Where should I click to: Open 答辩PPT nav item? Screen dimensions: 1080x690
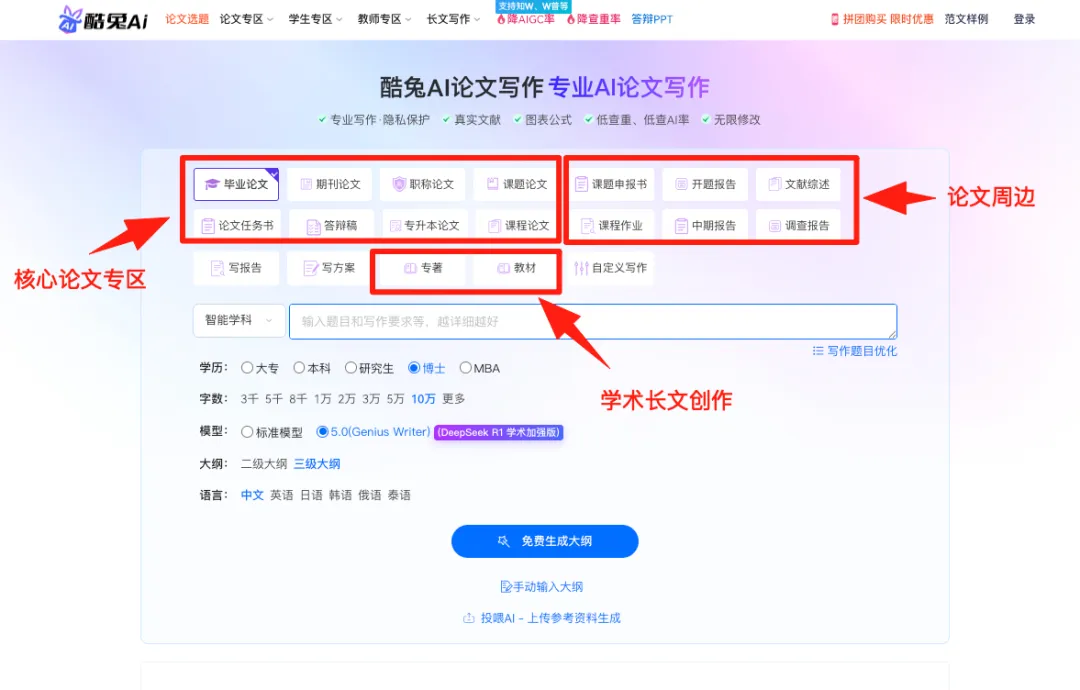coord(652,19)
